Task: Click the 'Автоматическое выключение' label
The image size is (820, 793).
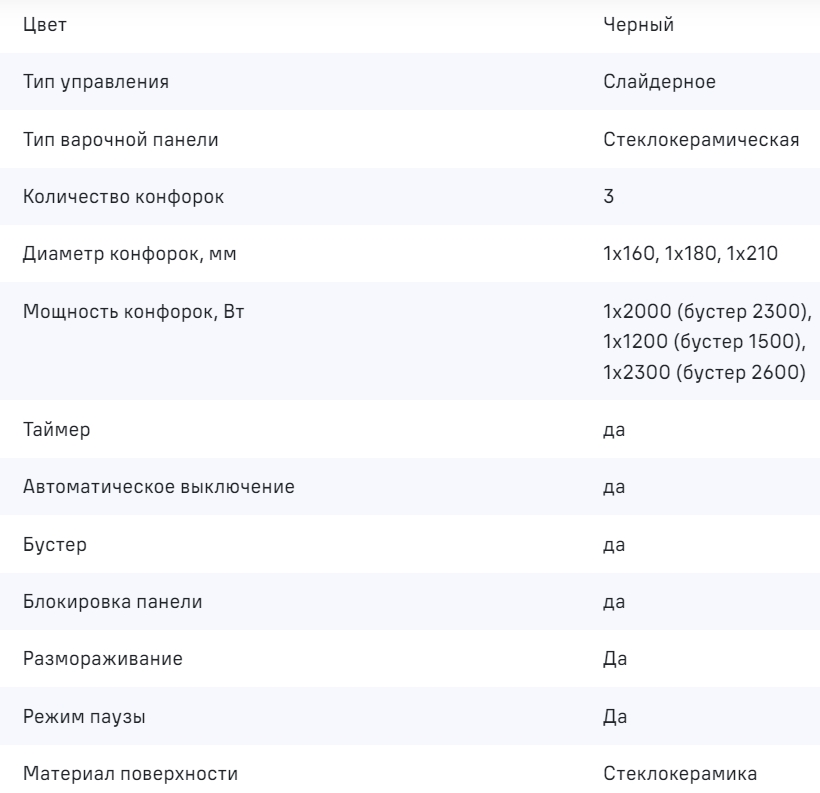Action: coord(158,487)
